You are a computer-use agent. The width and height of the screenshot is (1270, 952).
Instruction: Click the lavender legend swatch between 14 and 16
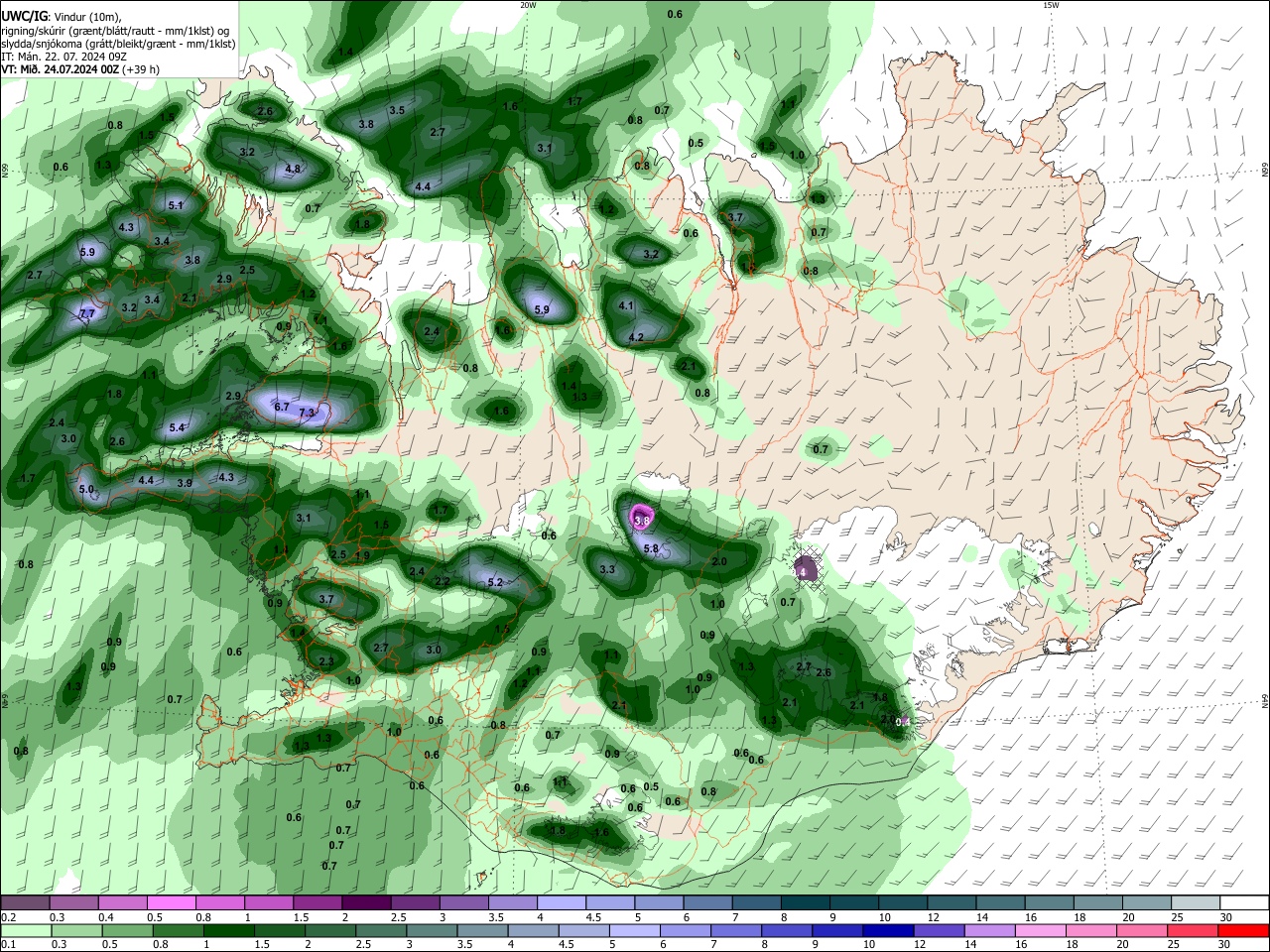990,931
